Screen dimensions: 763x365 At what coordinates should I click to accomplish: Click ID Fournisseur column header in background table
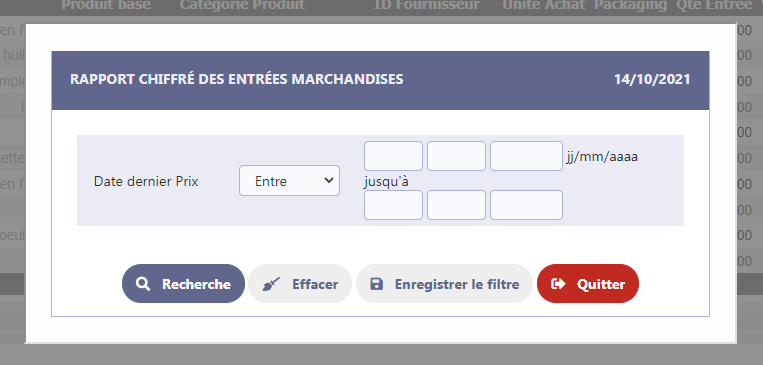[x=427, y=5]
